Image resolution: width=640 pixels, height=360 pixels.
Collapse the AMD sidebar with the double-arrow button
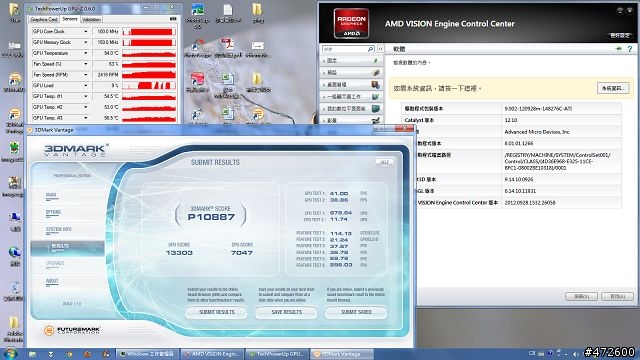click(x=380, y=49)
